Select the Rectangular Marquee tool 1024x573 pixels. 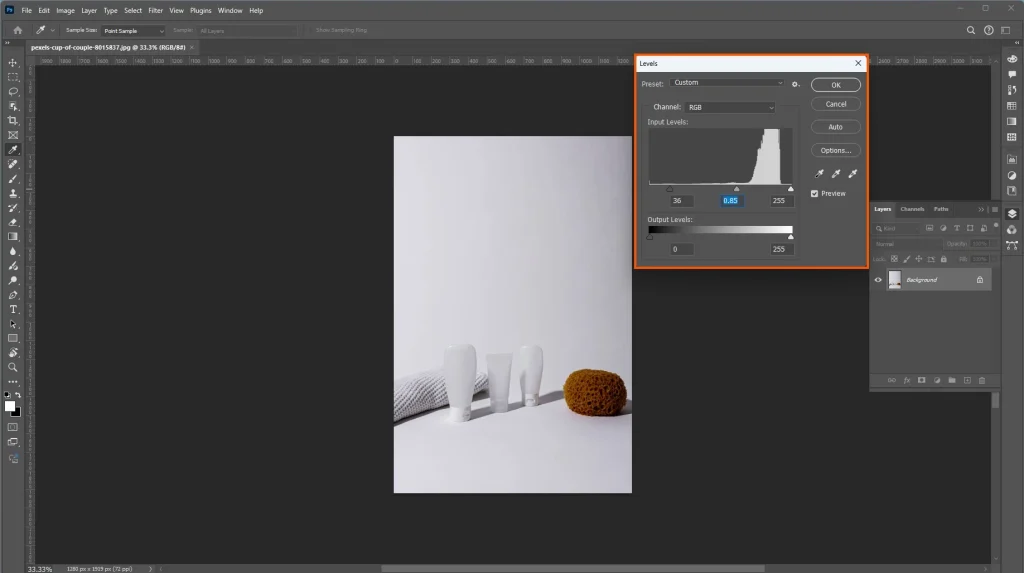coord(12,77)
